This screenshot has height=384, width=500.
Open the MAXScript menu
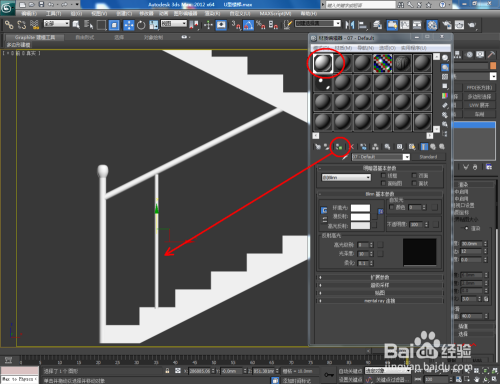coord(275,13)
